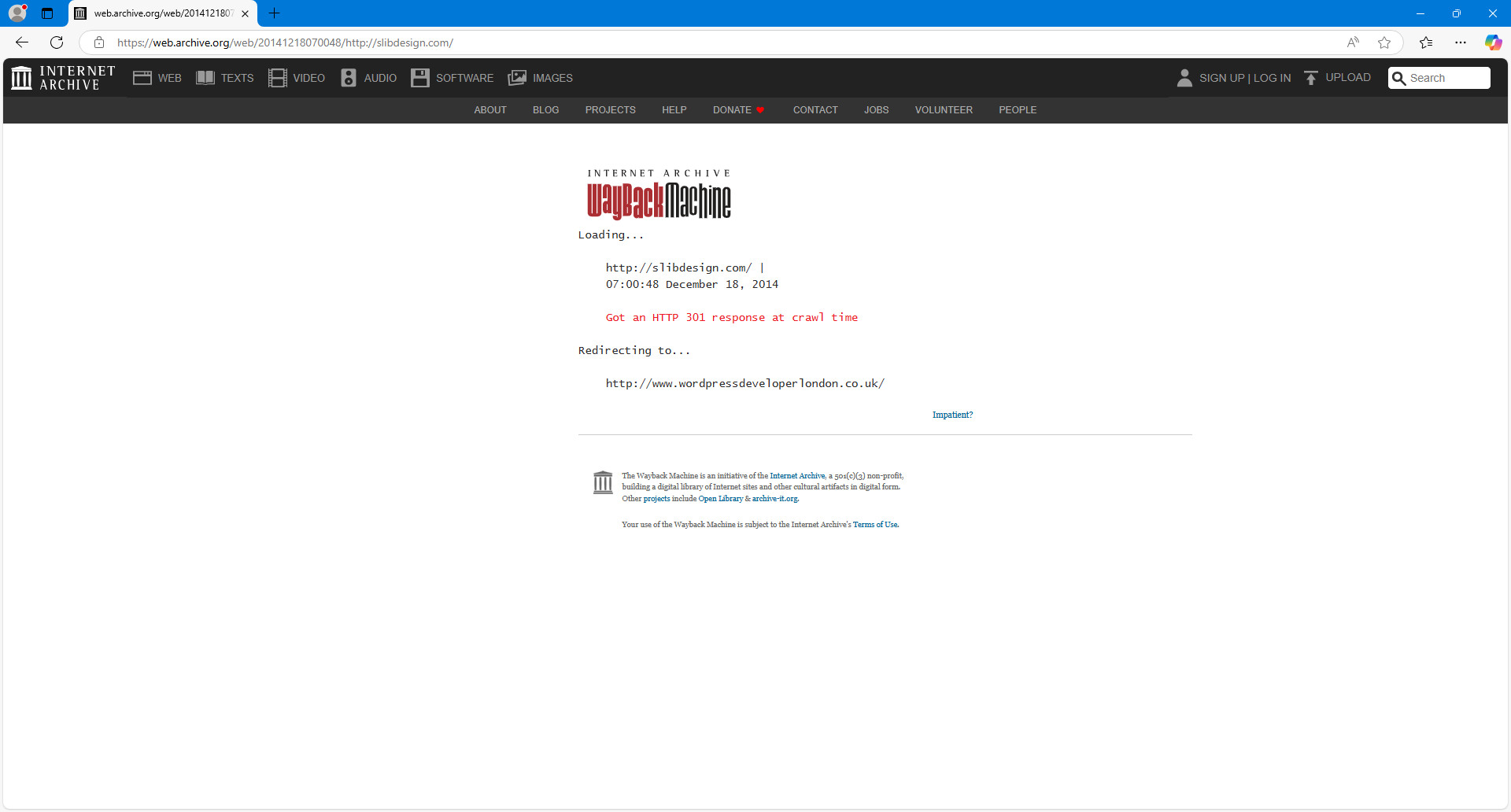Click the user profile icon near Sign Up
Screen dimensions: 1511x812
pyautogui.click(x=1184, y=78)
